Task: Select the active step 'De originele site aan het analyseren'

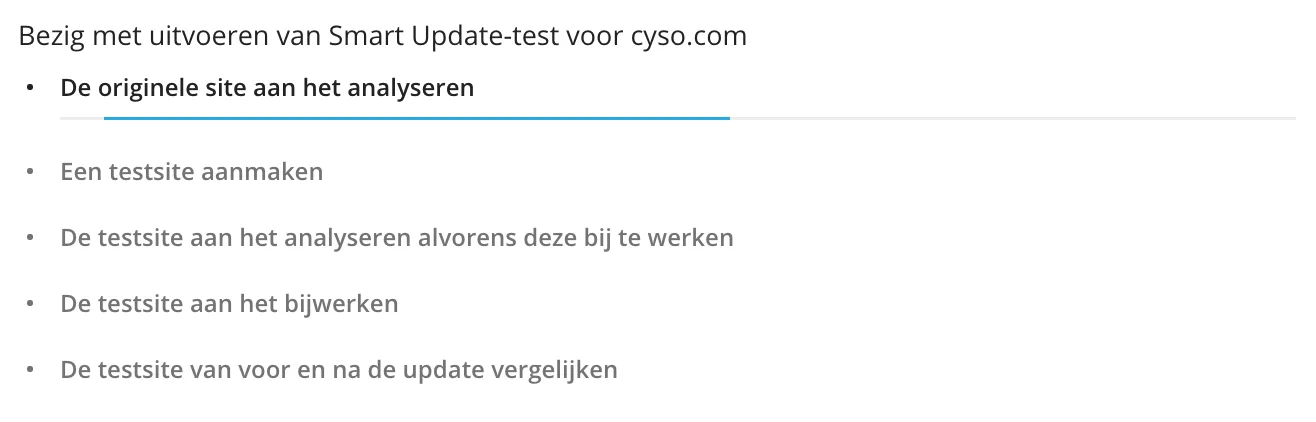Action: click(x=267, y=88)
